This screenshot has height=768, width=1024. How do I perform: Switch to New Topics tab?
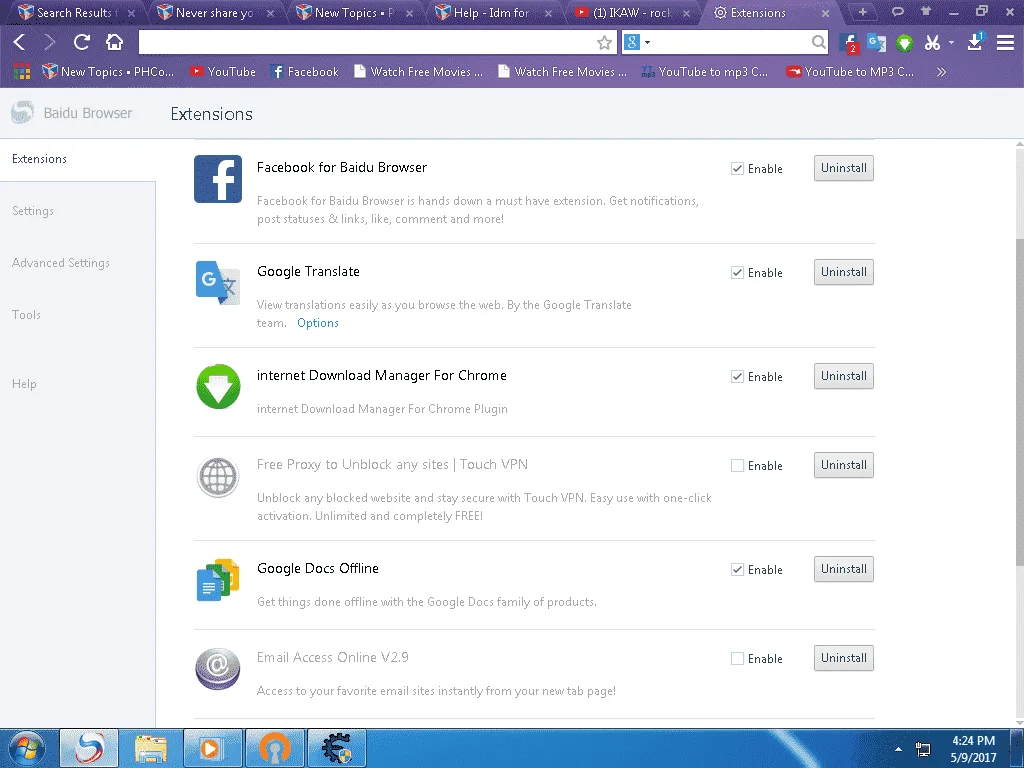coord(353,12)
